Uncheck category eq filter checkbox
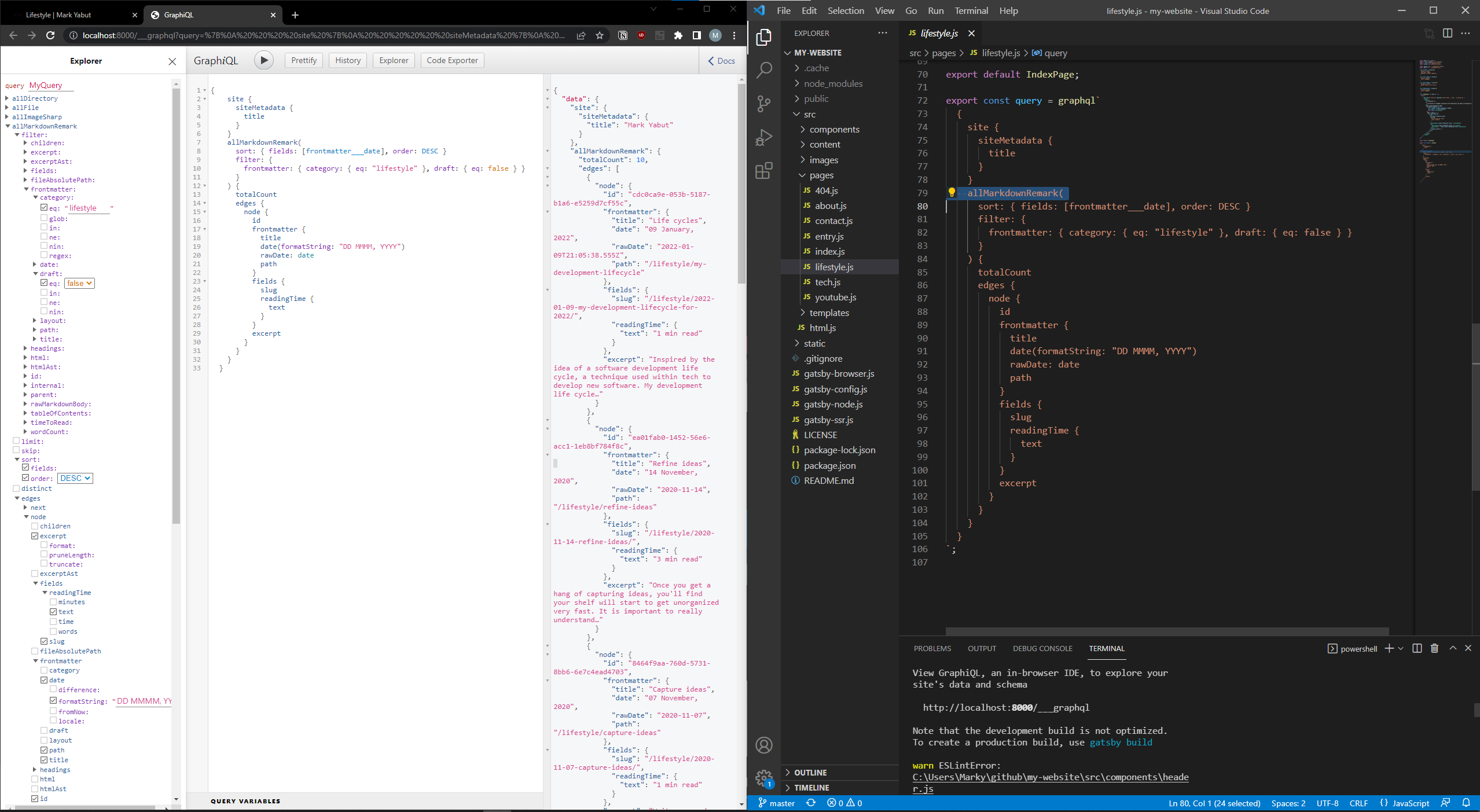Screen dimensions: 1480x812 (x=44, y=208)
